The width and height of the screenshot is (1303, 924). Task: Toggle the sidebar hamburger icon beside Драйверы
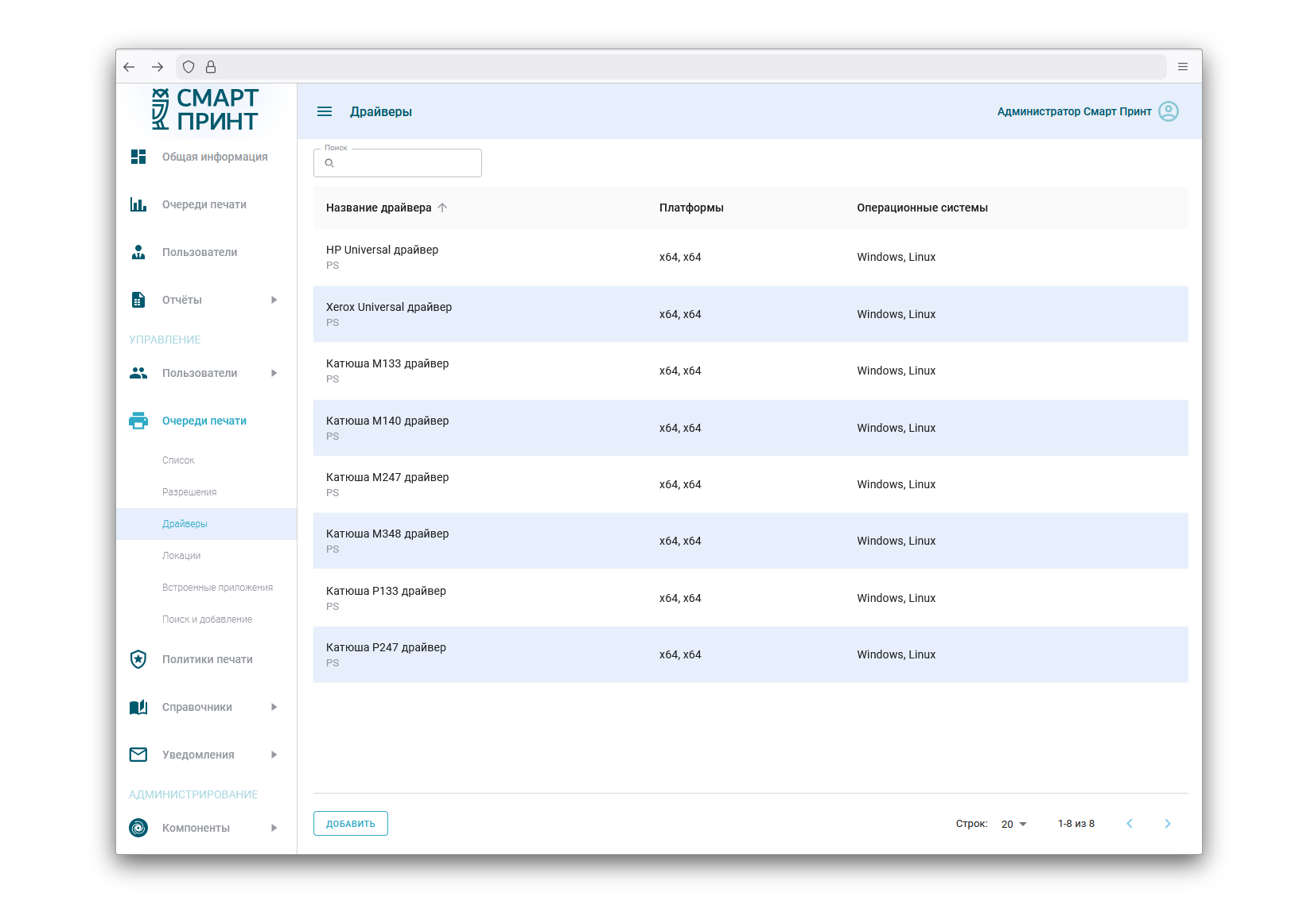tap(325, 111)
